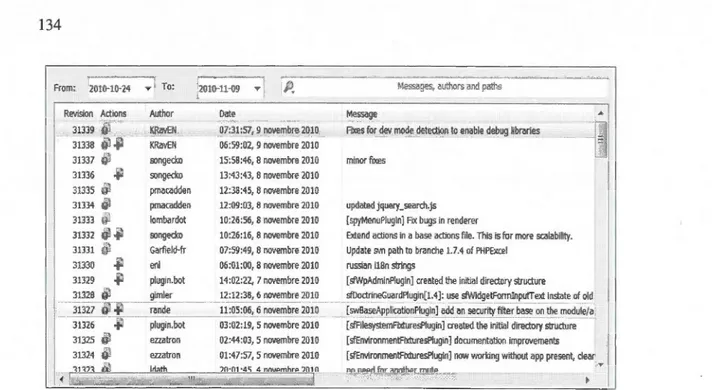712x390 pixels.
Task: Select author ezzatron in revision 31325 row
Action: pos(165,340)
